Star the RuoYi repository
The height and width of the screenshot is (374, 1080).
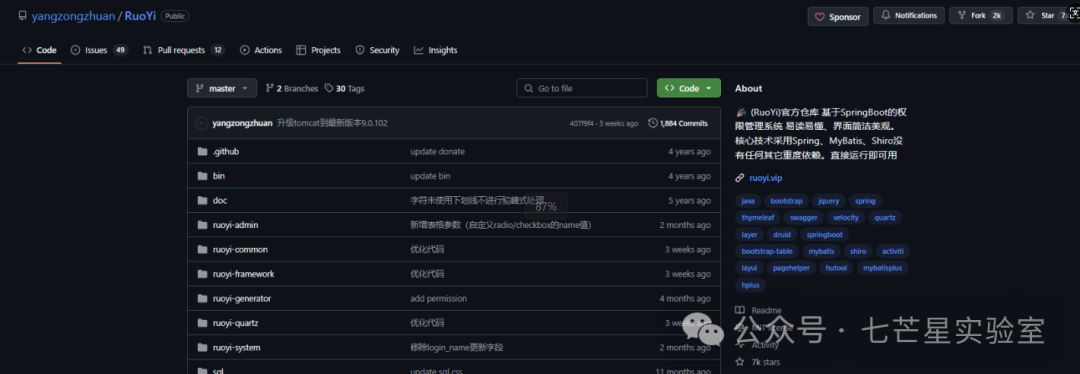[1047, 15]
